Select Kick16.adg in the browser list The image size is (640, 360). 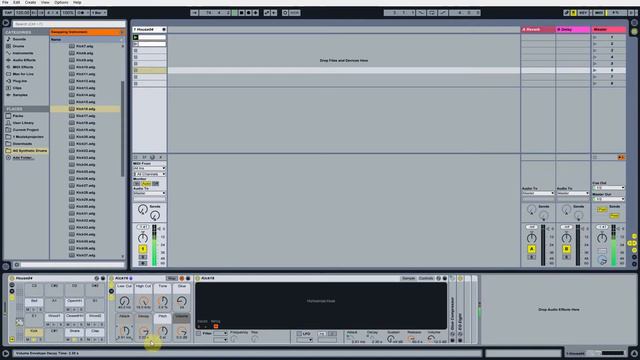(85, 109)
